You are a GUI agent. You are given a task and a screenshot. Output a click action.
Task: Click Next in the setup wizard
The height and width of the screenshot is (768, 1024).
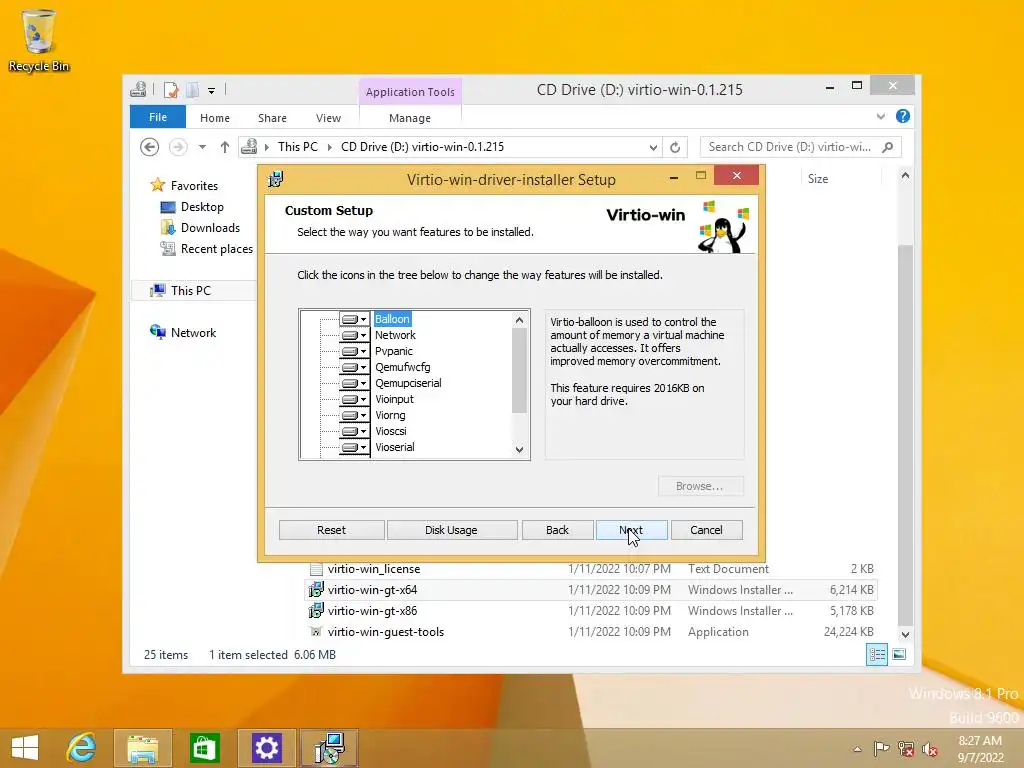pyautogui.click(x=632, y=530)
